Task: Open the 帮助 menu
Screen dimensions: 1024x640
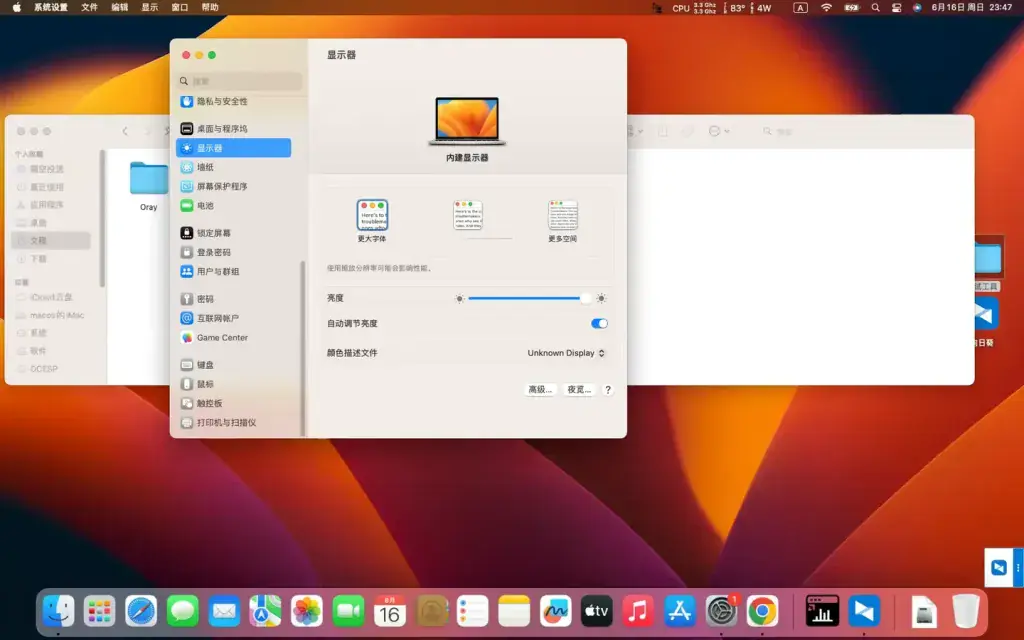Action: [x=210, y=8]
